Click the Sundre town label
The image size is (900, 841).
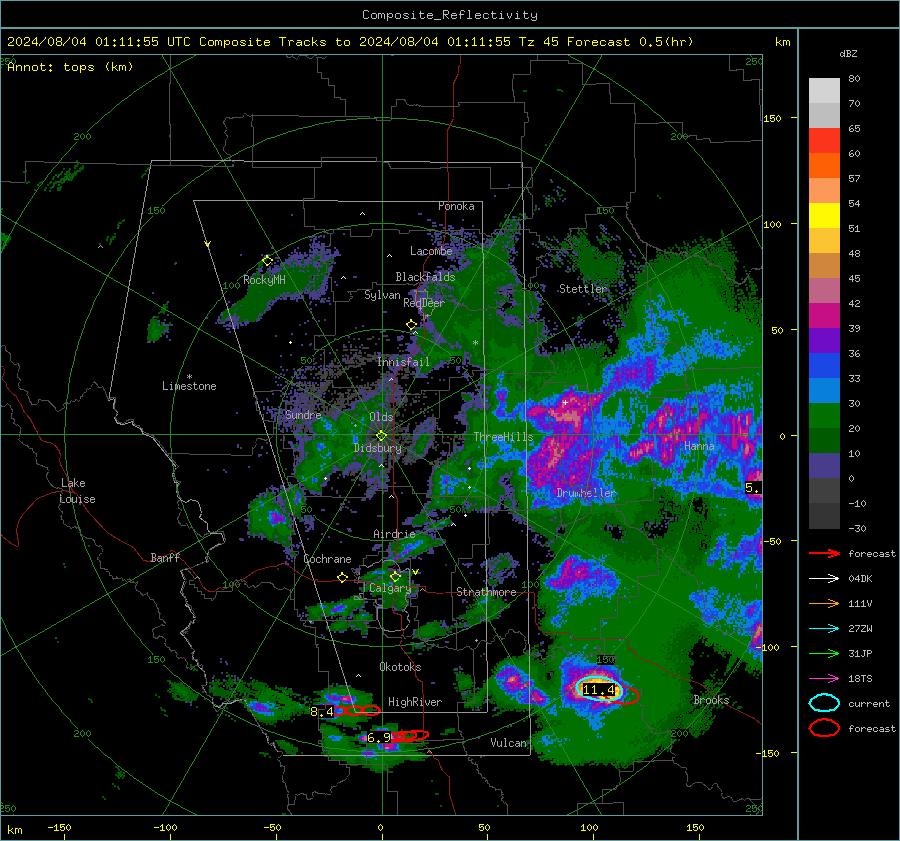point(303,414)
